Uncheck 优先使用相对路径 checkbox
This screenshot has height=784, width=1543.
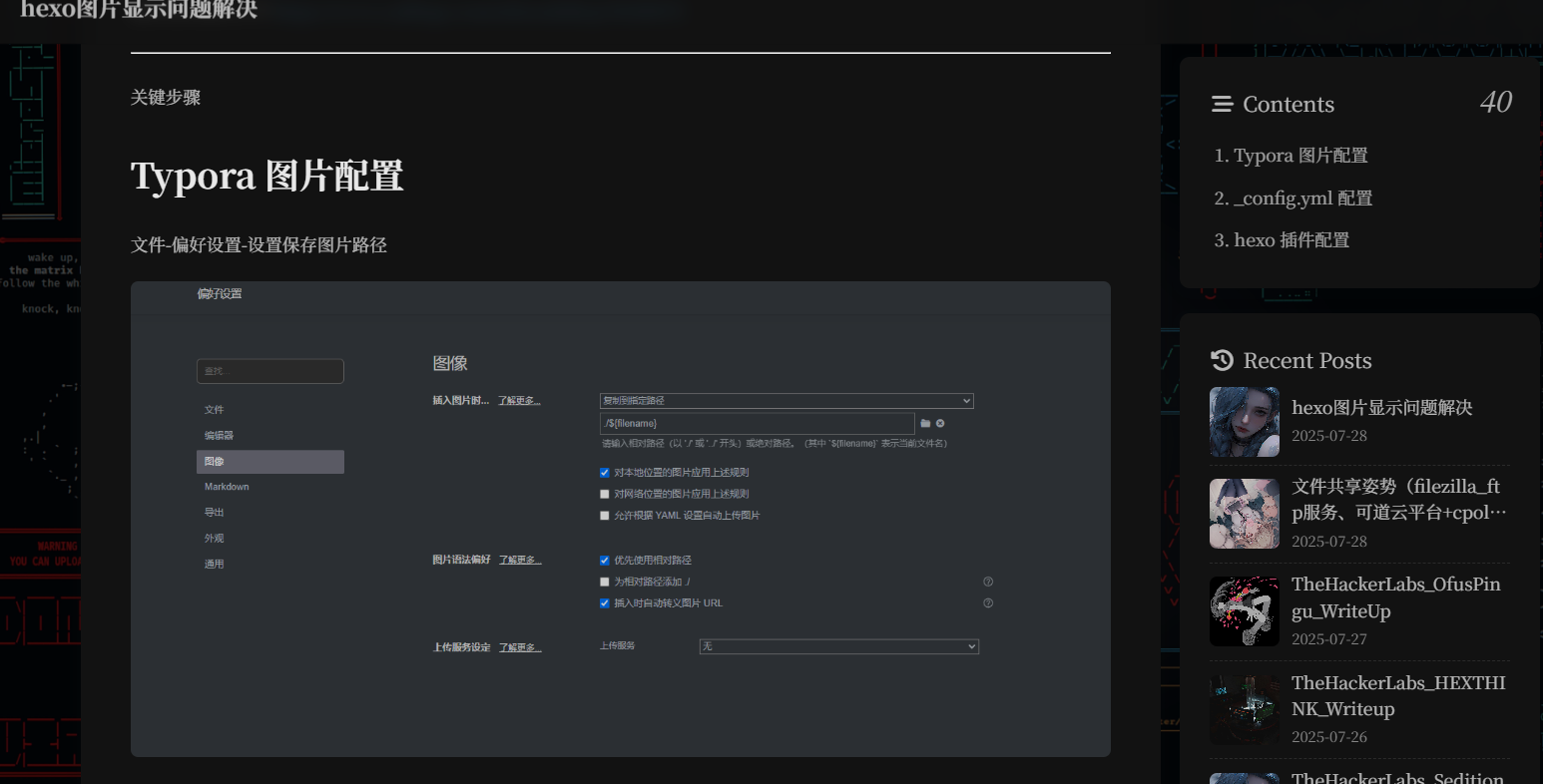click(x=605, y=561)
